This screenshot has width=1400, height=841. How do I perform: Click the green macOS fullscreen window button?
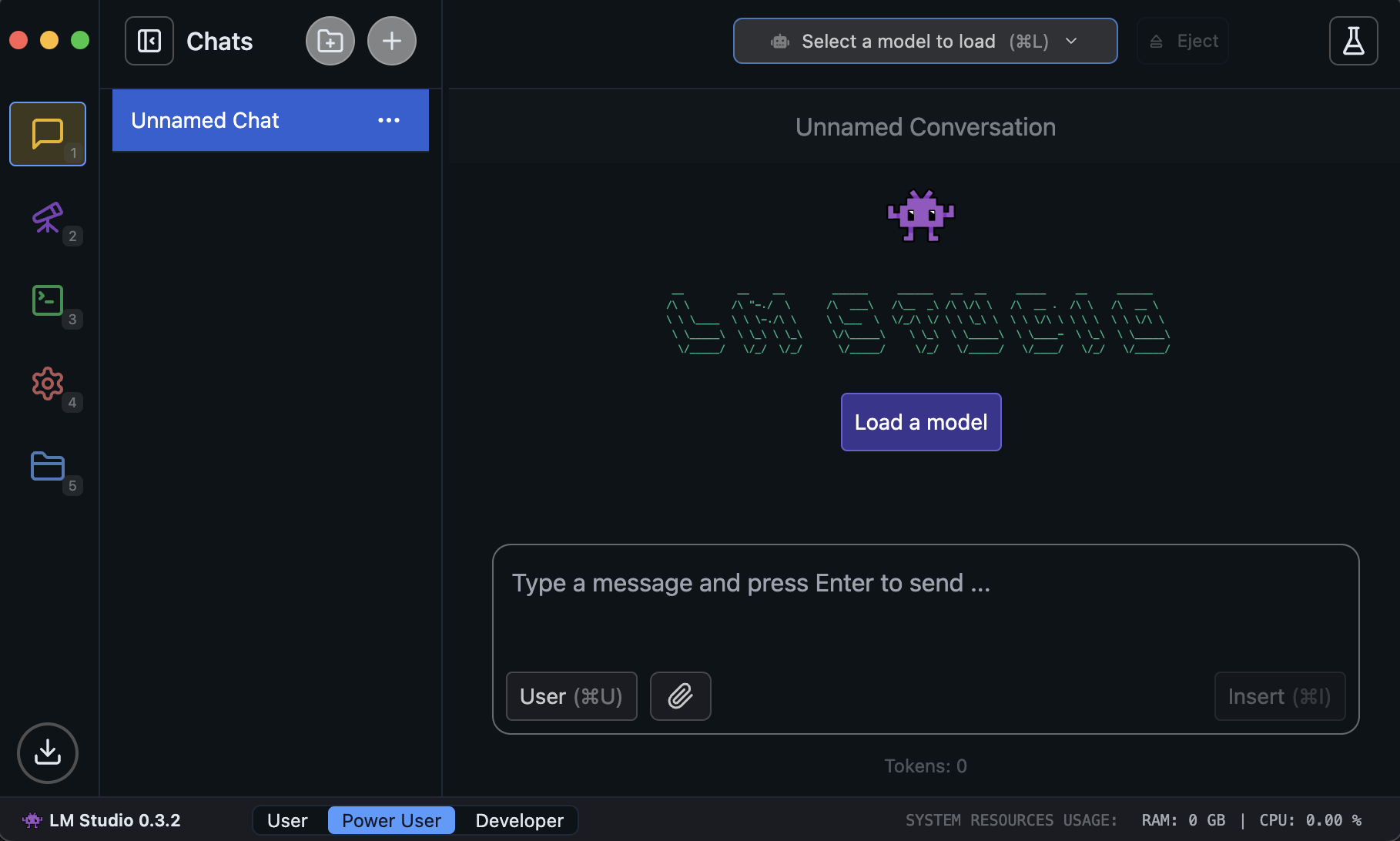80,40
